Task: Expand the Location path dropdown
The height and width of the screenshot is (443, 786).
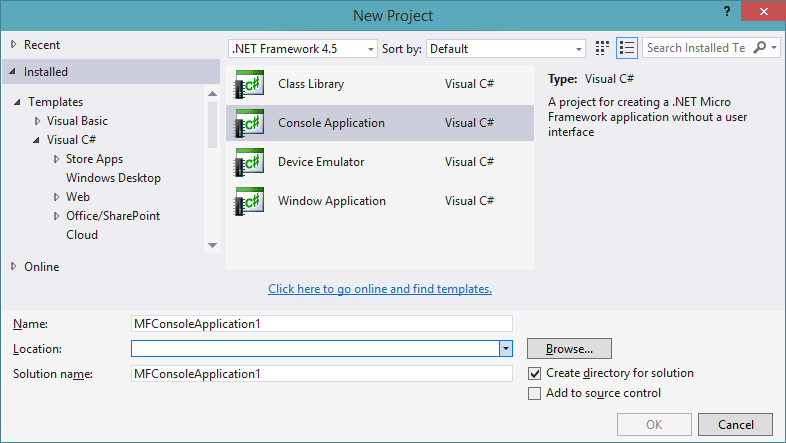Action: point(506,348)
